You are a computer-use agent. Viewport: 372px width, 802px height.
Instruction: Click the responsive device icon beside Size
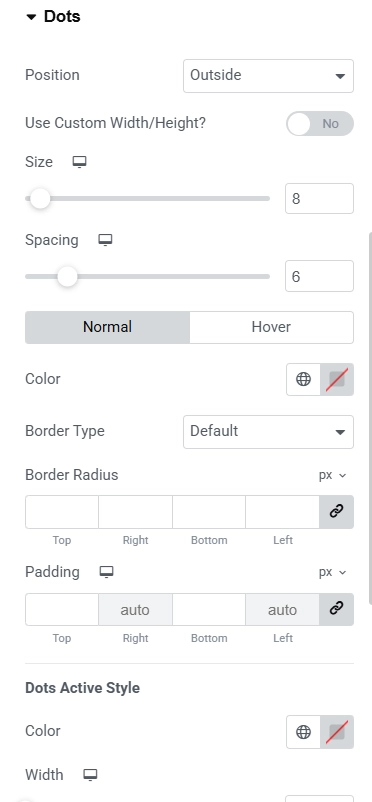click(79, 162)
